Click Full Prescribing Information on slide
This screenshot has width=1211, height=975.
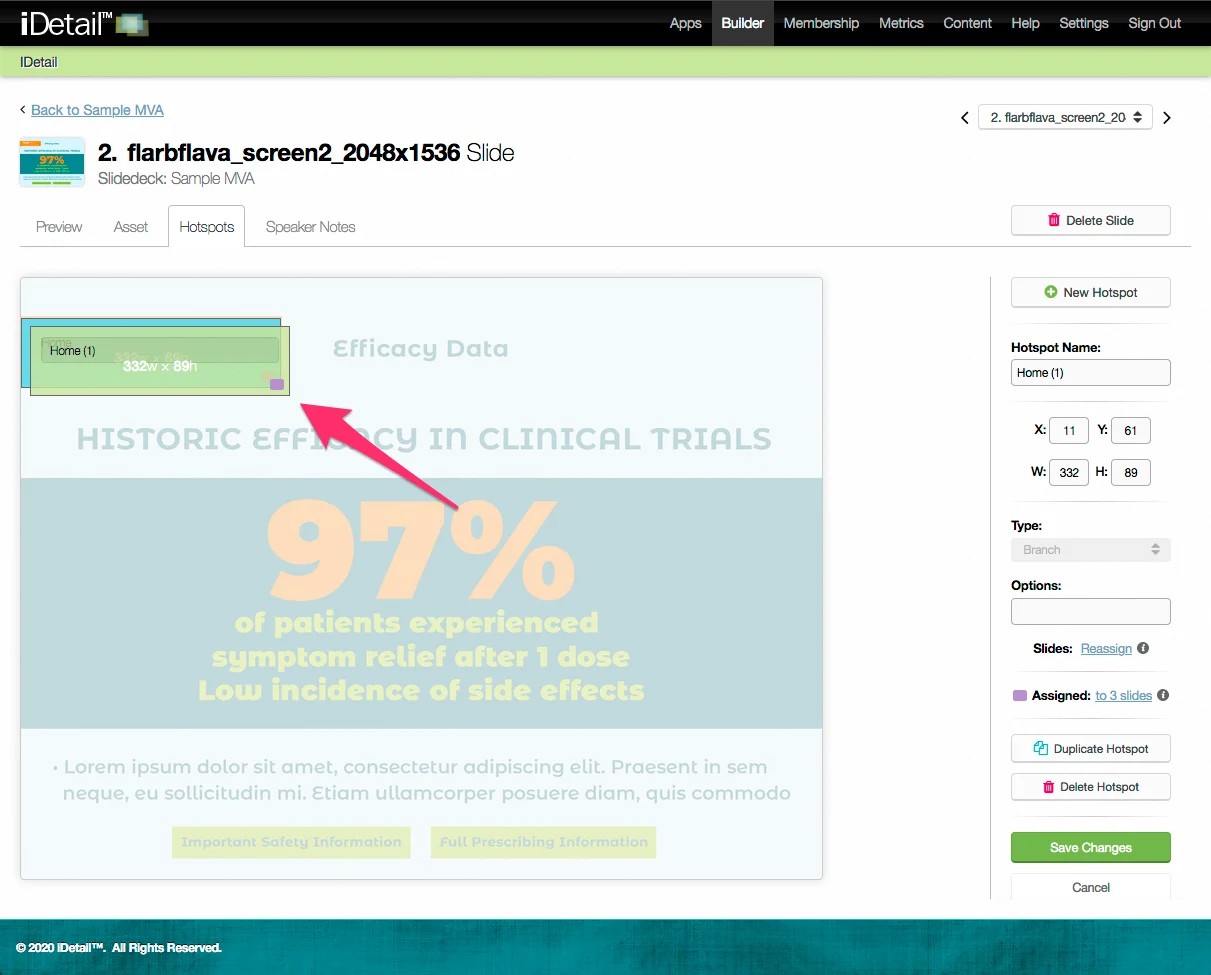(543, 842)
